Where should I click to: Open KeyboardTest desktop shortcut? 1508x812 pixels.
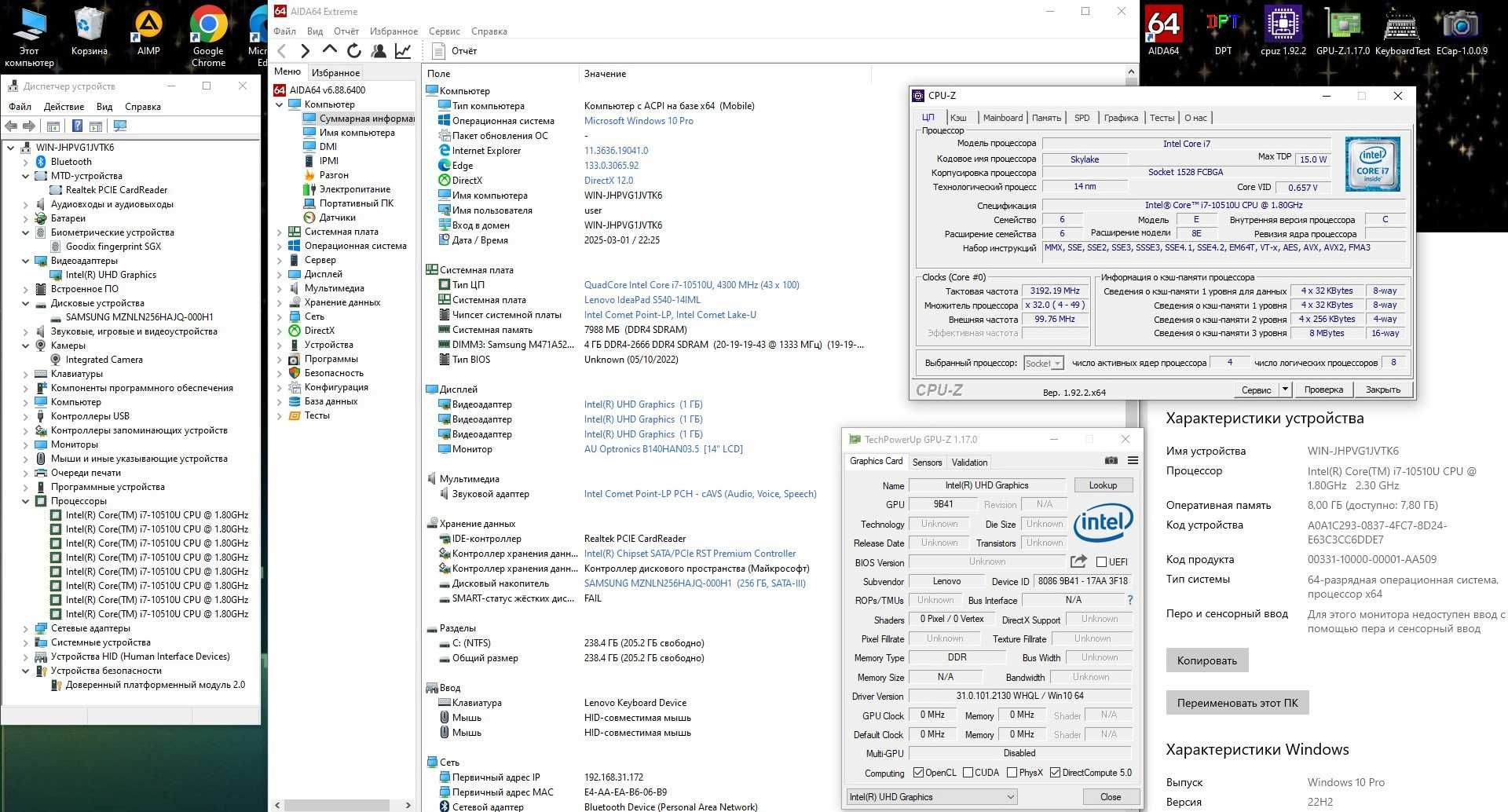click(1402, 31)
